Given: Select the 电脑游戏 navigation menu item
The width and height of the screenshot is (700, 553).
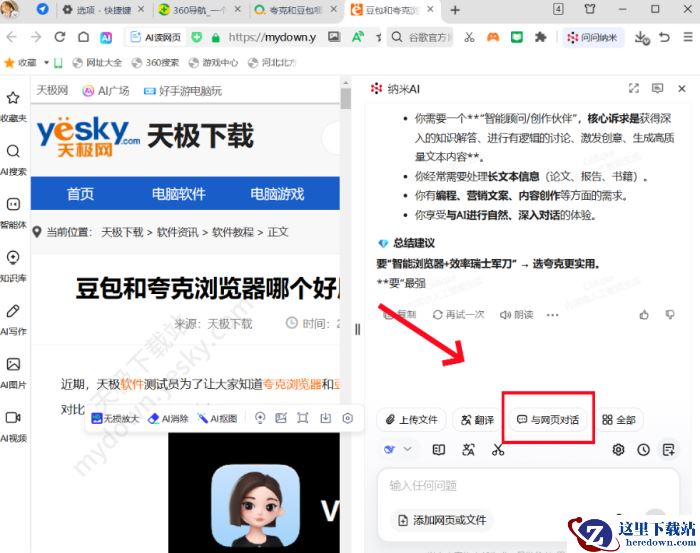Looking at the screenshot, I should point(277,194).
